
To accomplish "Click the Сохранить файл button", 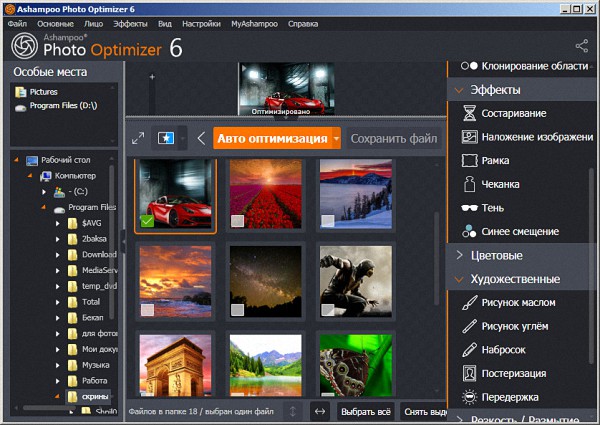I will [393, 138].
